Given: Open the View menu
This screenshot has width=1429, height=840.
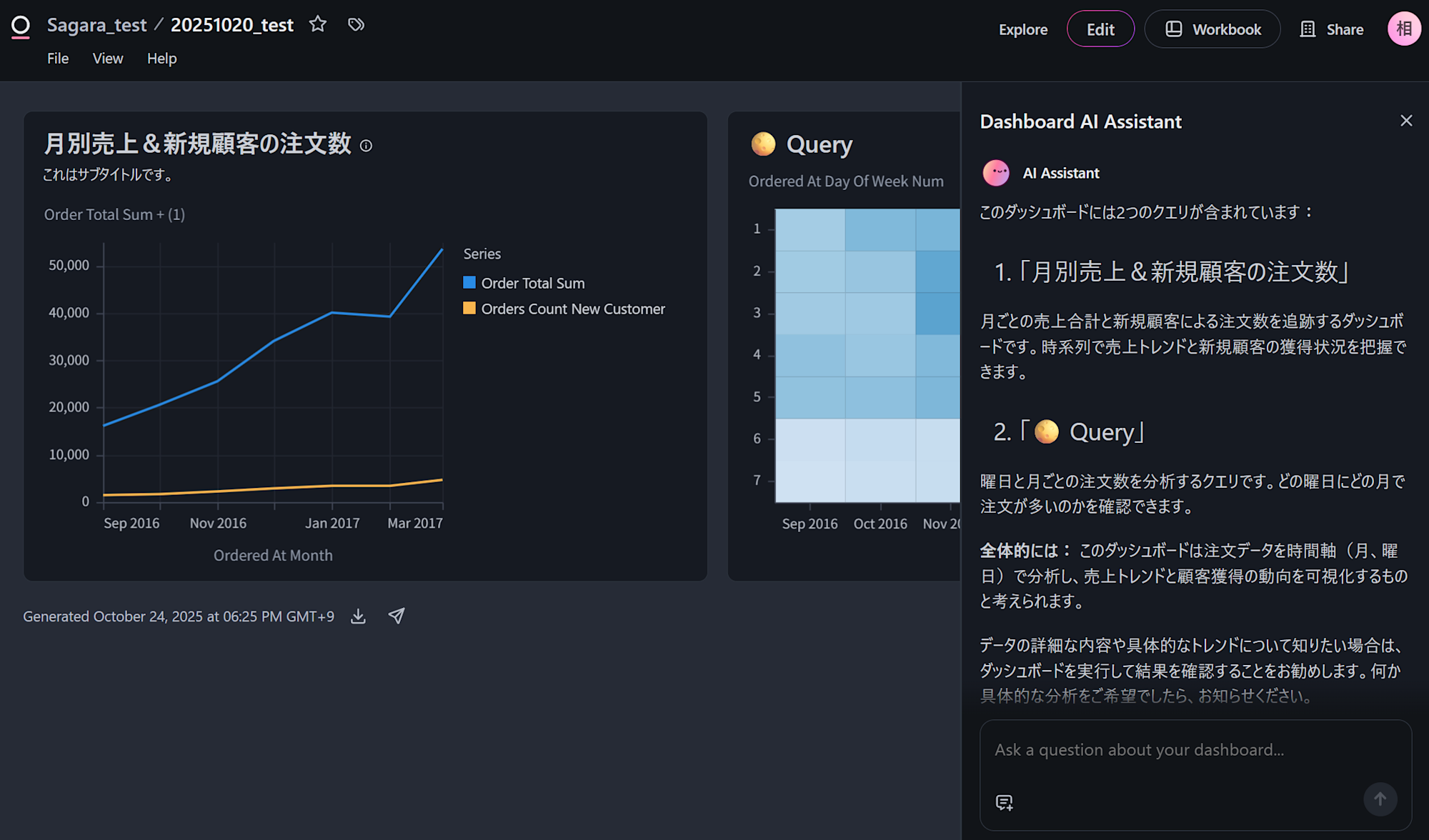Looking at the screenshot, I should (x=108, y=59).
